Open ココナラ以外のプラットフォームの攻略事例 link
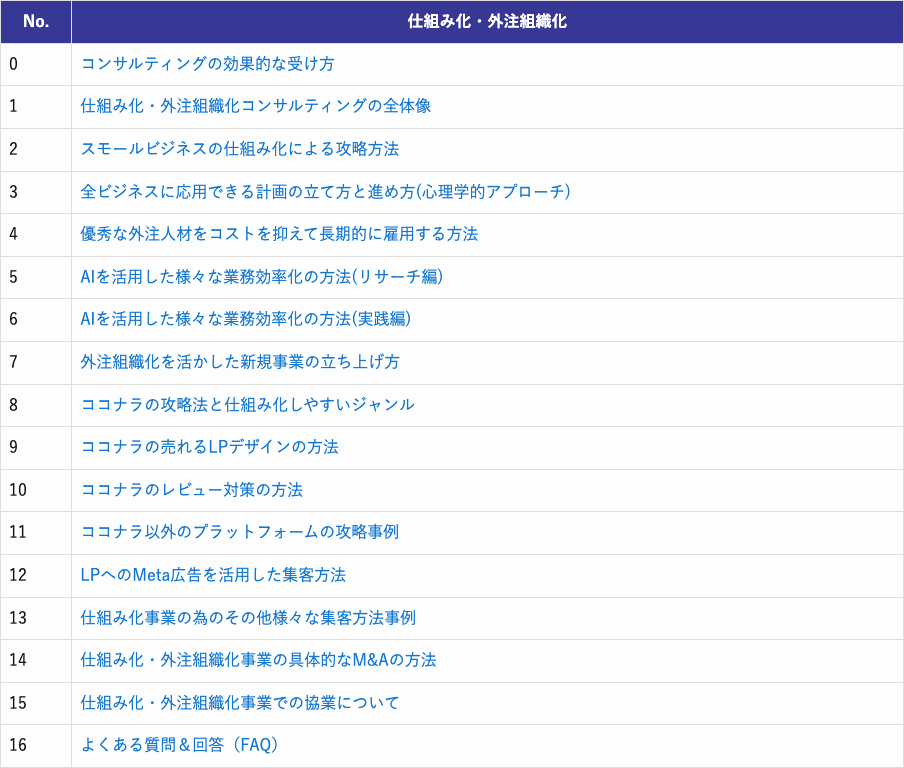 (239, 532)
